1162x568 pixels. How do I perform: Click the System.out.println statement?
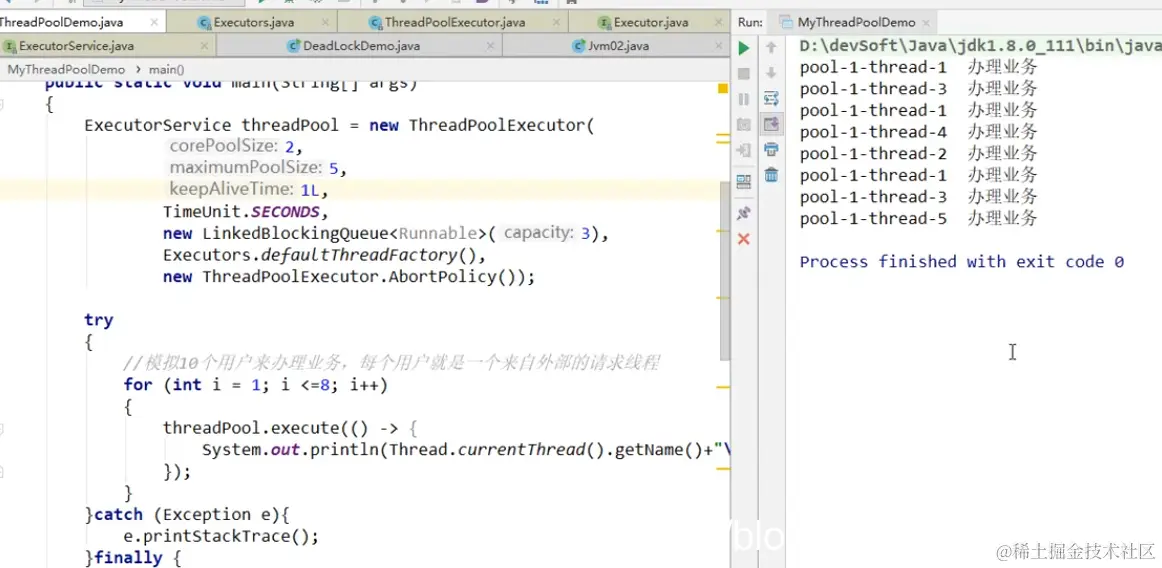coord(467,450)
